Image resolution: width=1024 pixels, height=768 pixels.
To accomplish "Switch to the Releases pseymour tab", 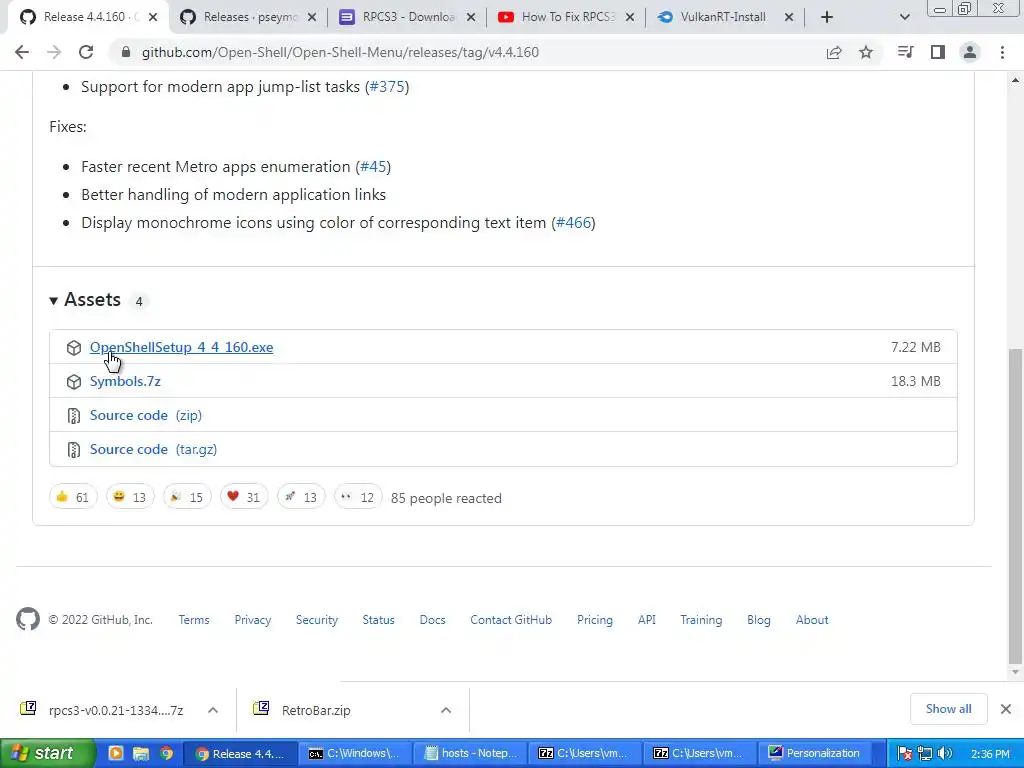I will coord(250,17).
